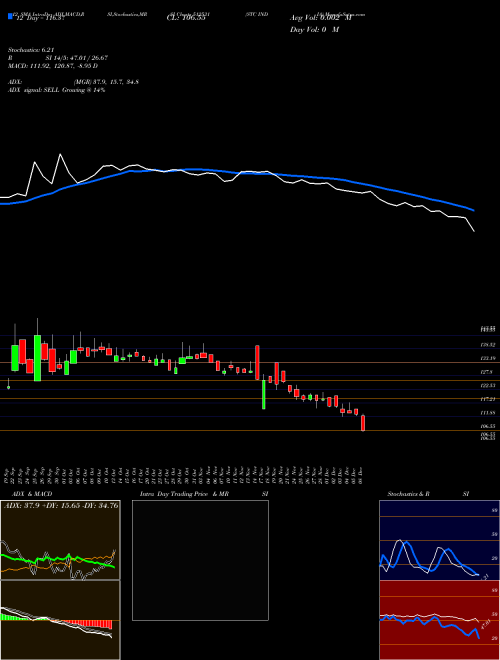Click the red MACD histogram bars
500x660 pixels.
(89, 624)
